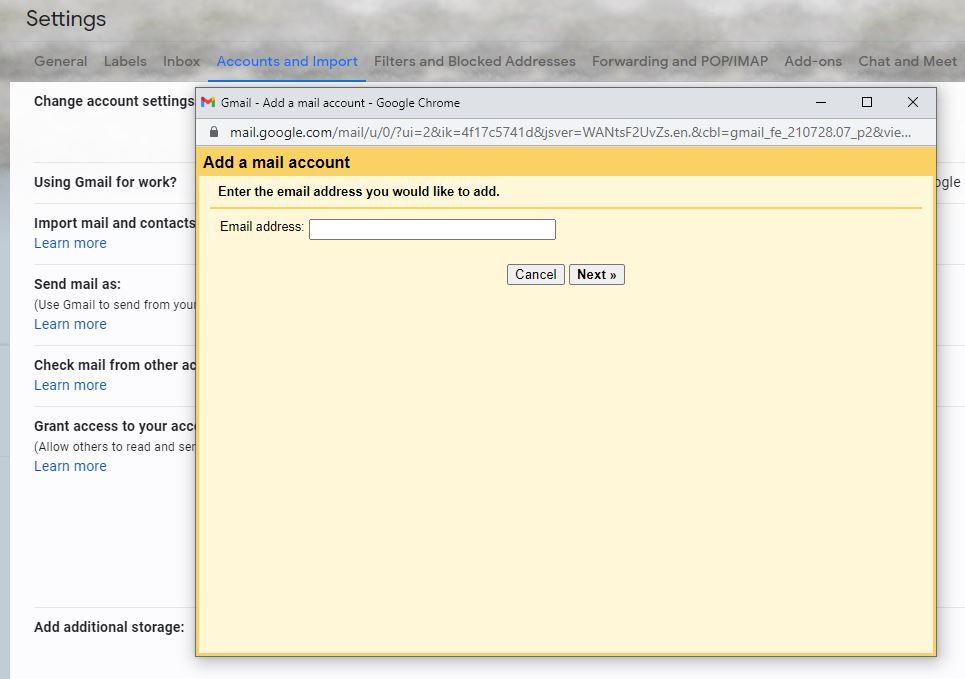Switch to the Forwarding and POP/IMAP tab
The image size is (965, 679).
[679, 61]
